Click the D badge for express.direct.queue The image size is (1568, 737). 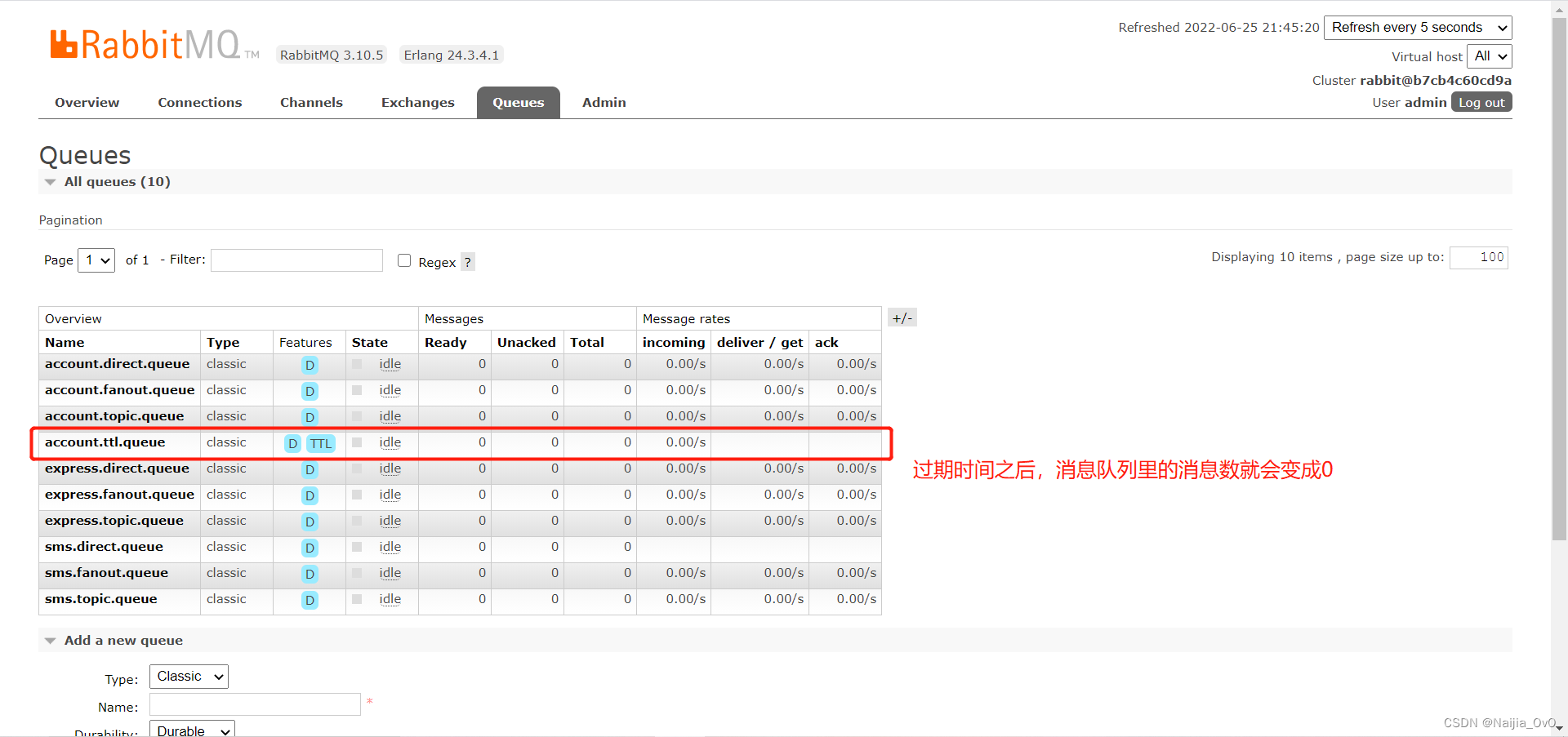(x=310, y=469)
